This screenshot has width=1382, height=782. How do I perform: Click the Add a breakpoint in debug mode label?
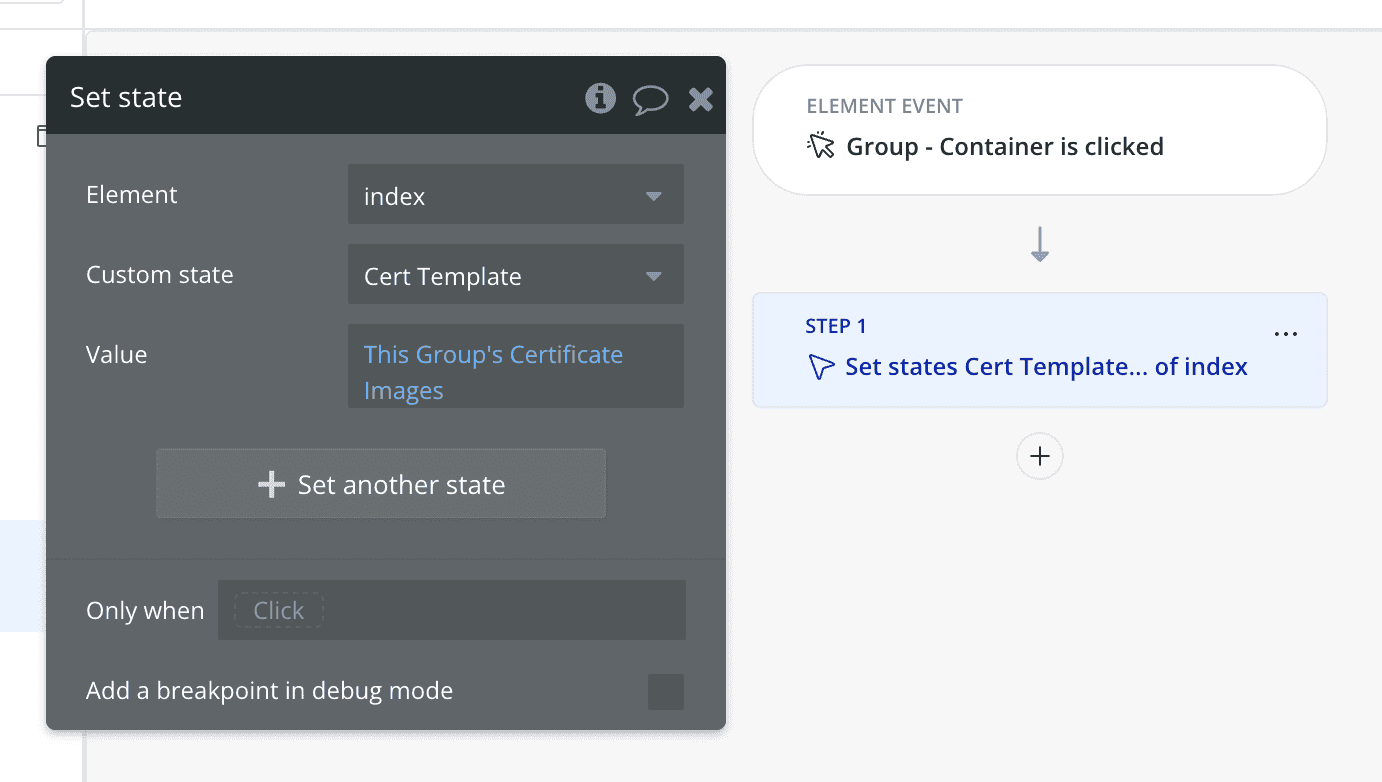pyautogui.click(x=269, y=691)
